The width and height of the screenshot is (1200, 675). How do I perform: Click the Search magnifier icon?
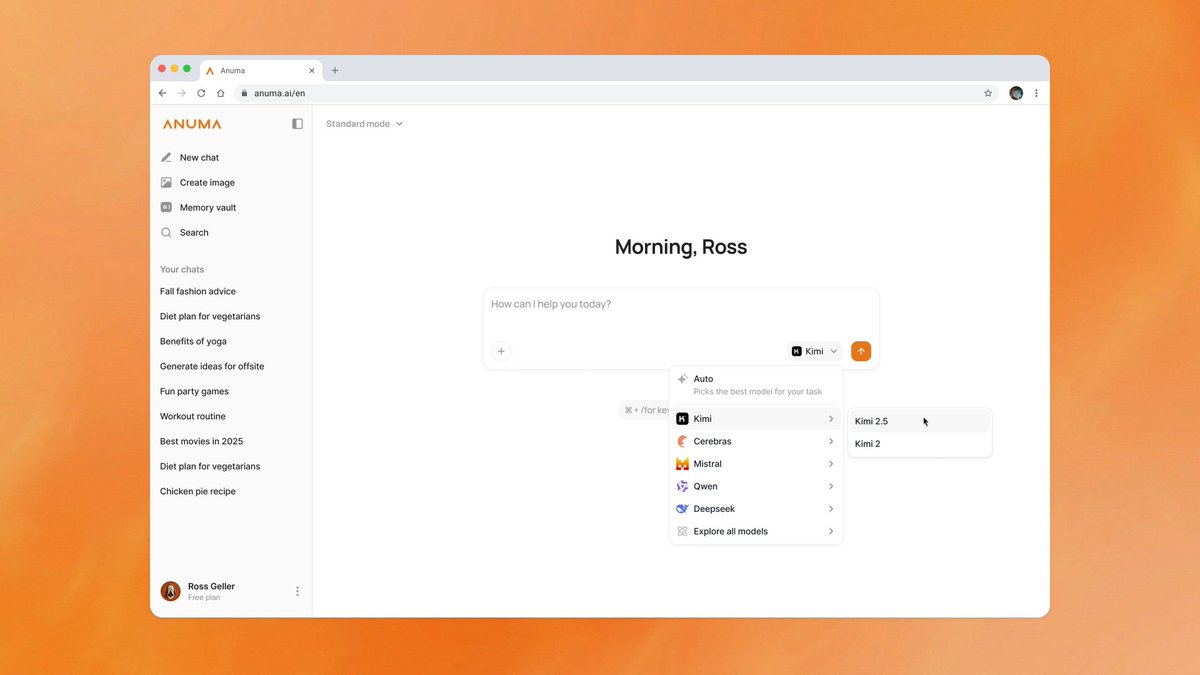[x=166, y=232]
